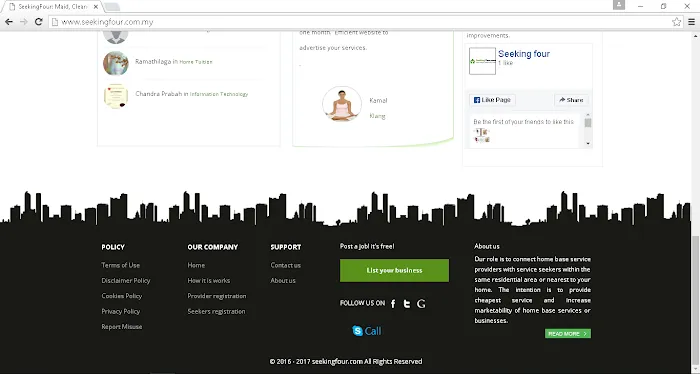Open Cookies Policy link

point(122,296)
